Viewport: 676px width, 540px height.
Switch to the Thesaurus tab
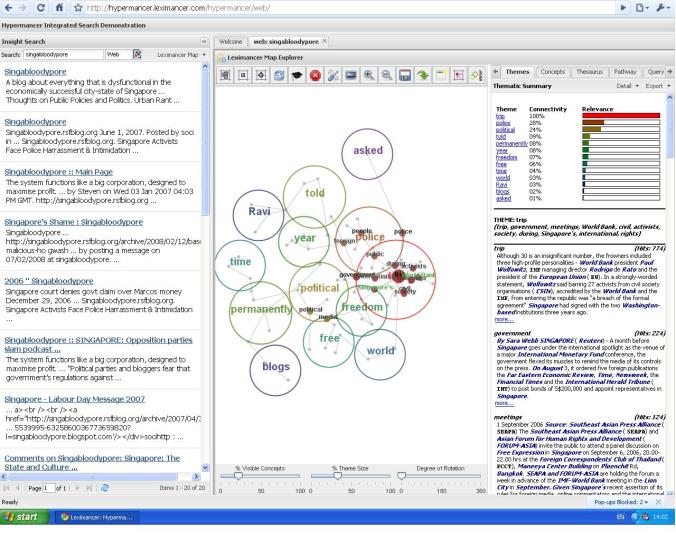pyautogui.click(x=591, y=72)
